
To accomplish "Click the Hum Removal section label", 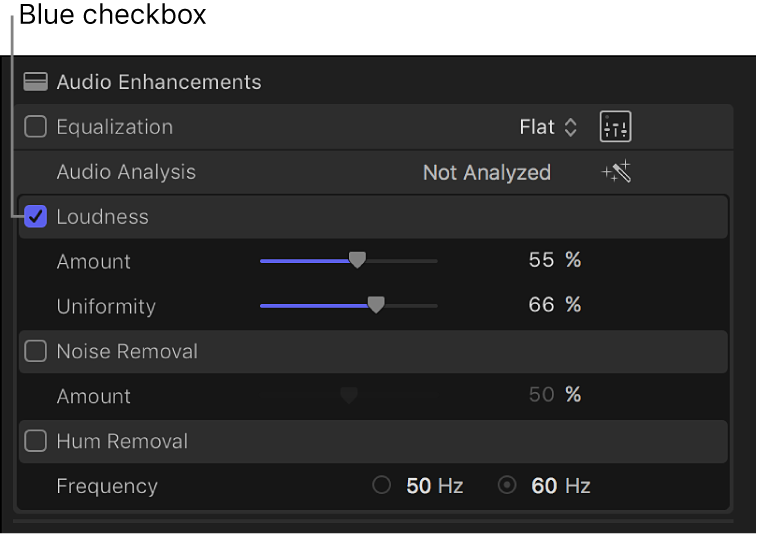I will [x=122, y=441].
